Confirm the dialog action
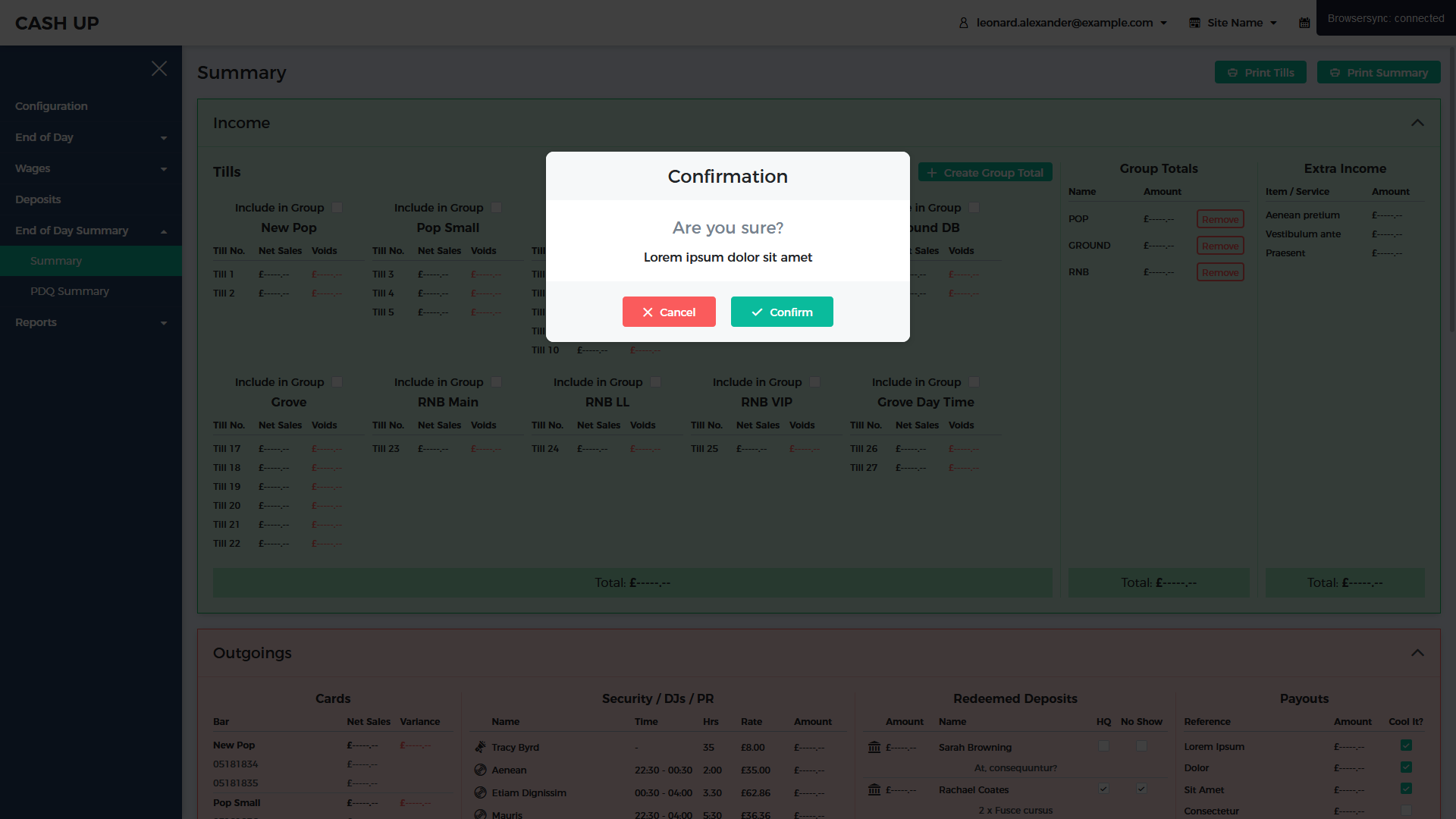Screen dimensions: 1456x819 click(782, 312)
